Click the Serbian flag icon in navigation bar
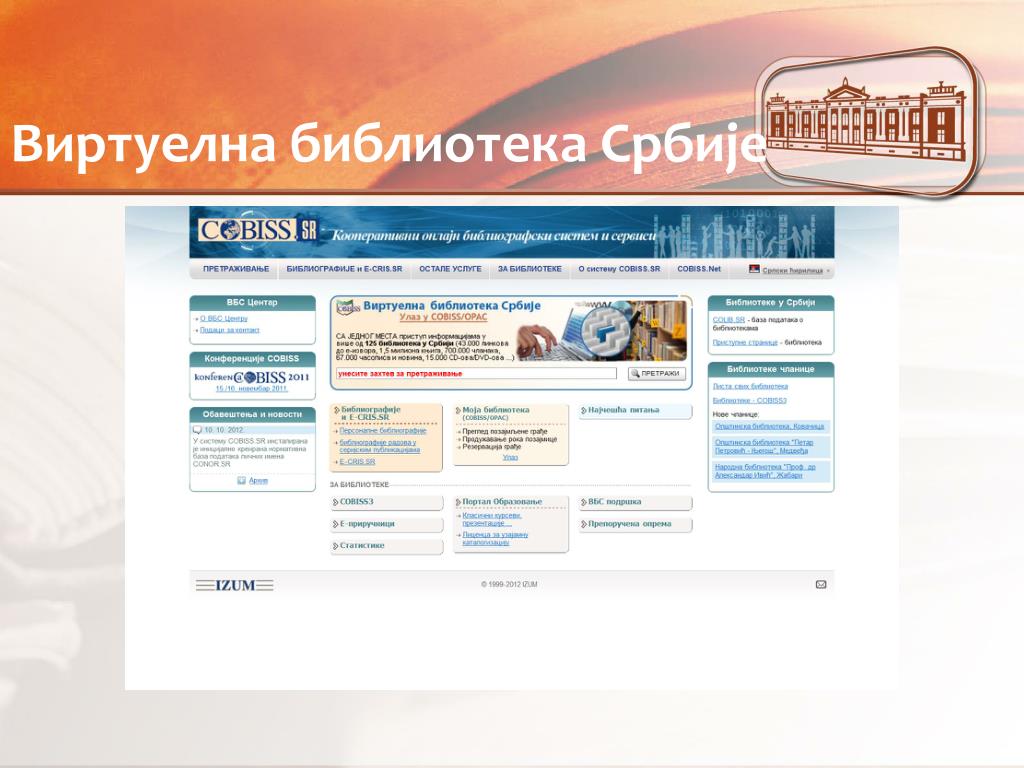 point(754,269)
